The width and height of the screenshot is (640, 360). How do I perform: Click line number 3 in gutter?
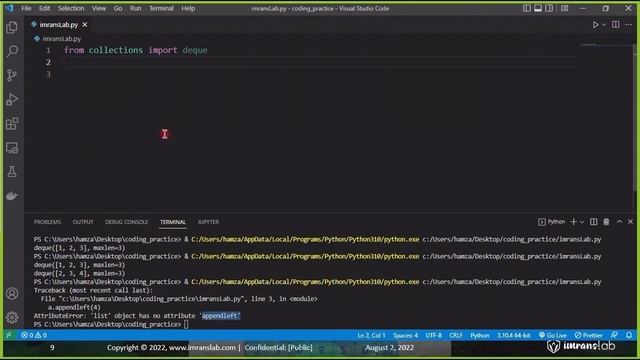pos(49,74)
